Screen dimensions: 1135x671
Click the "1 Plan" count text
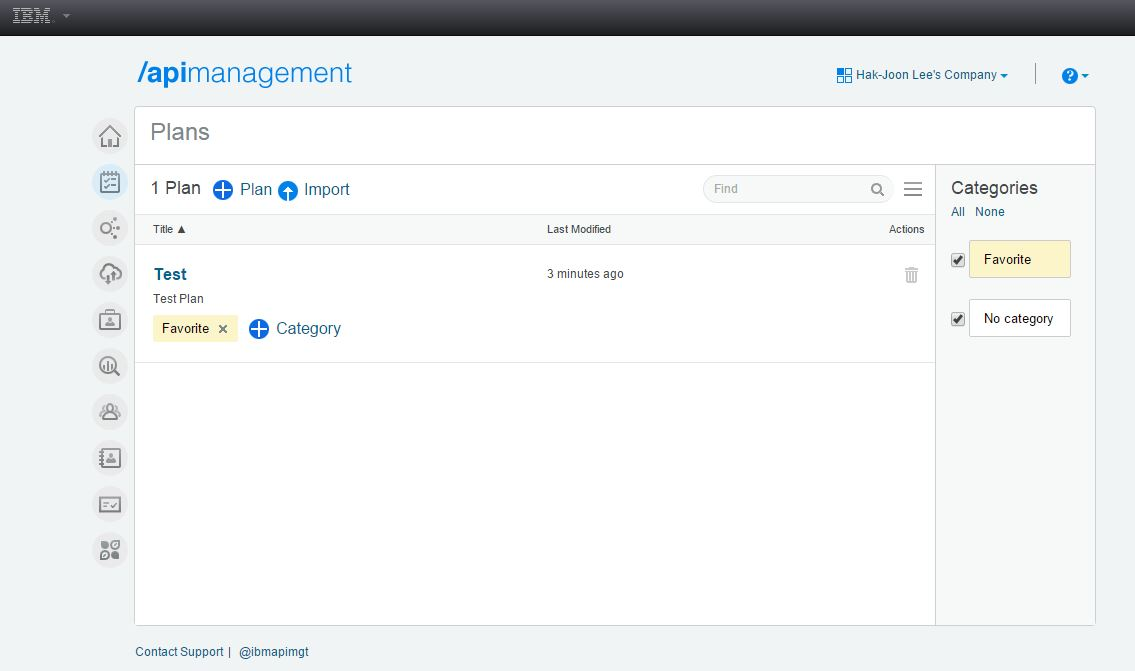click(175, 188)
